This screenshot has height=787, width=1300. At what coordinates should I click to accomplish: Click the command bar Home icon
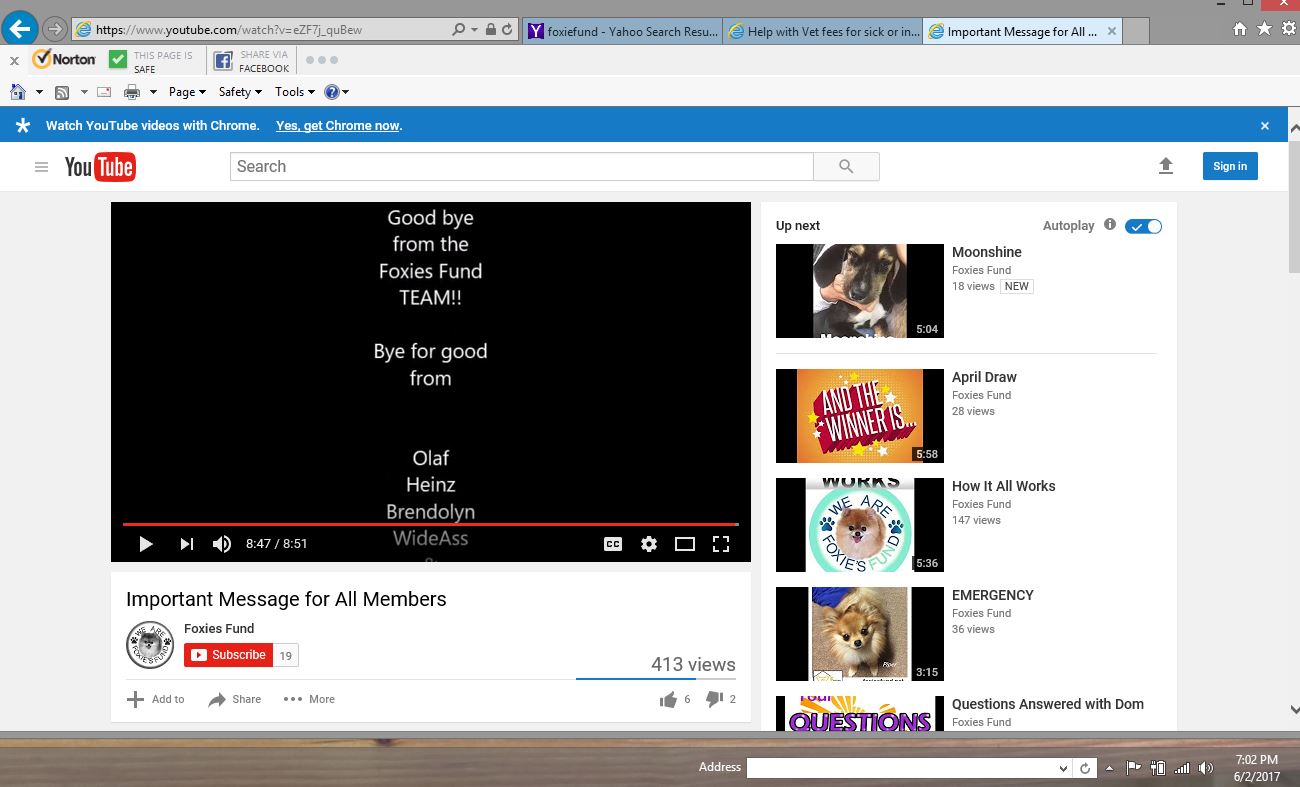point(18,92)
